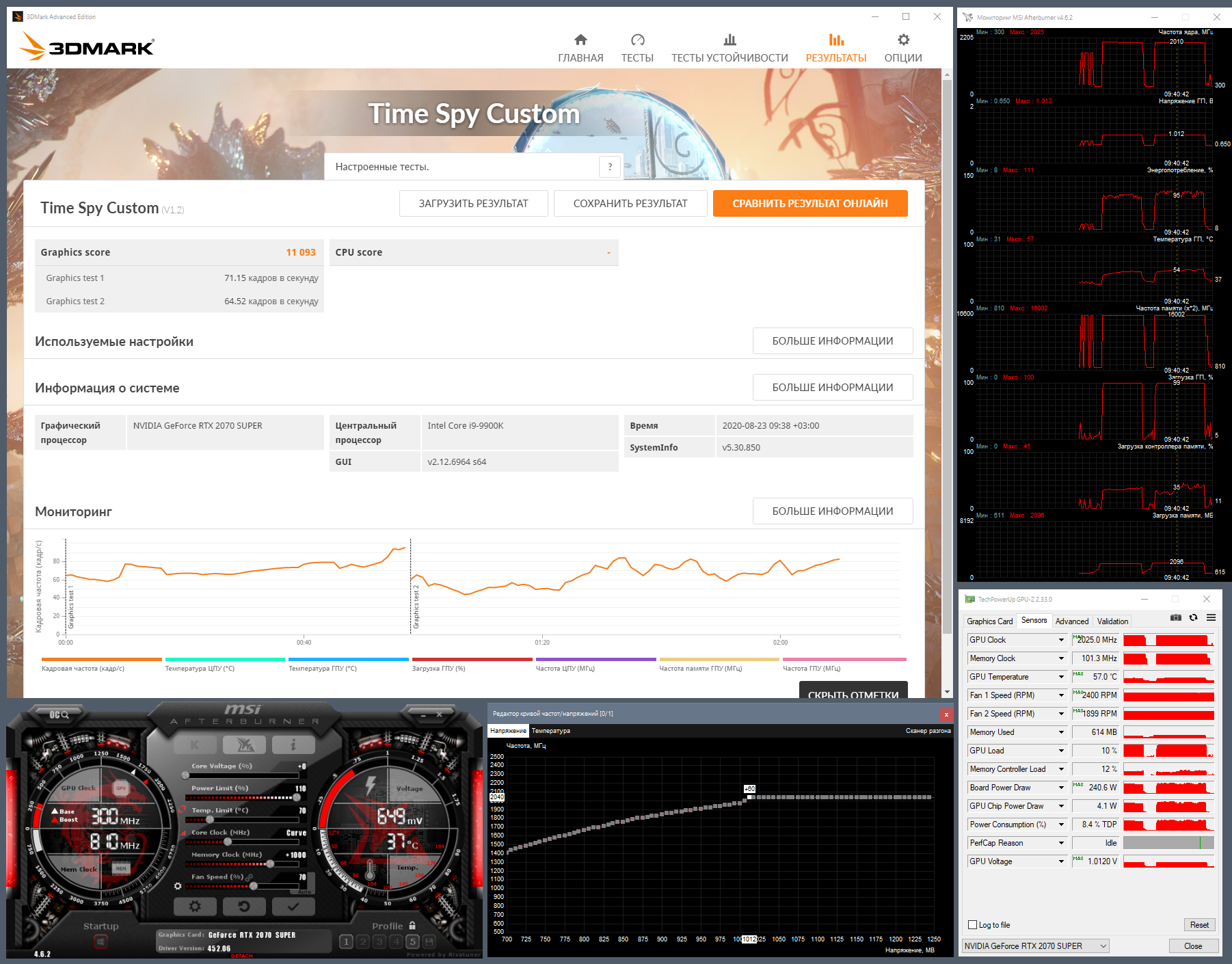Viewport: 1232px width, 964px height.
Task: Click СКРЫТЬ ОТМЕТКИ button under the chart
Action: point(853,691)
